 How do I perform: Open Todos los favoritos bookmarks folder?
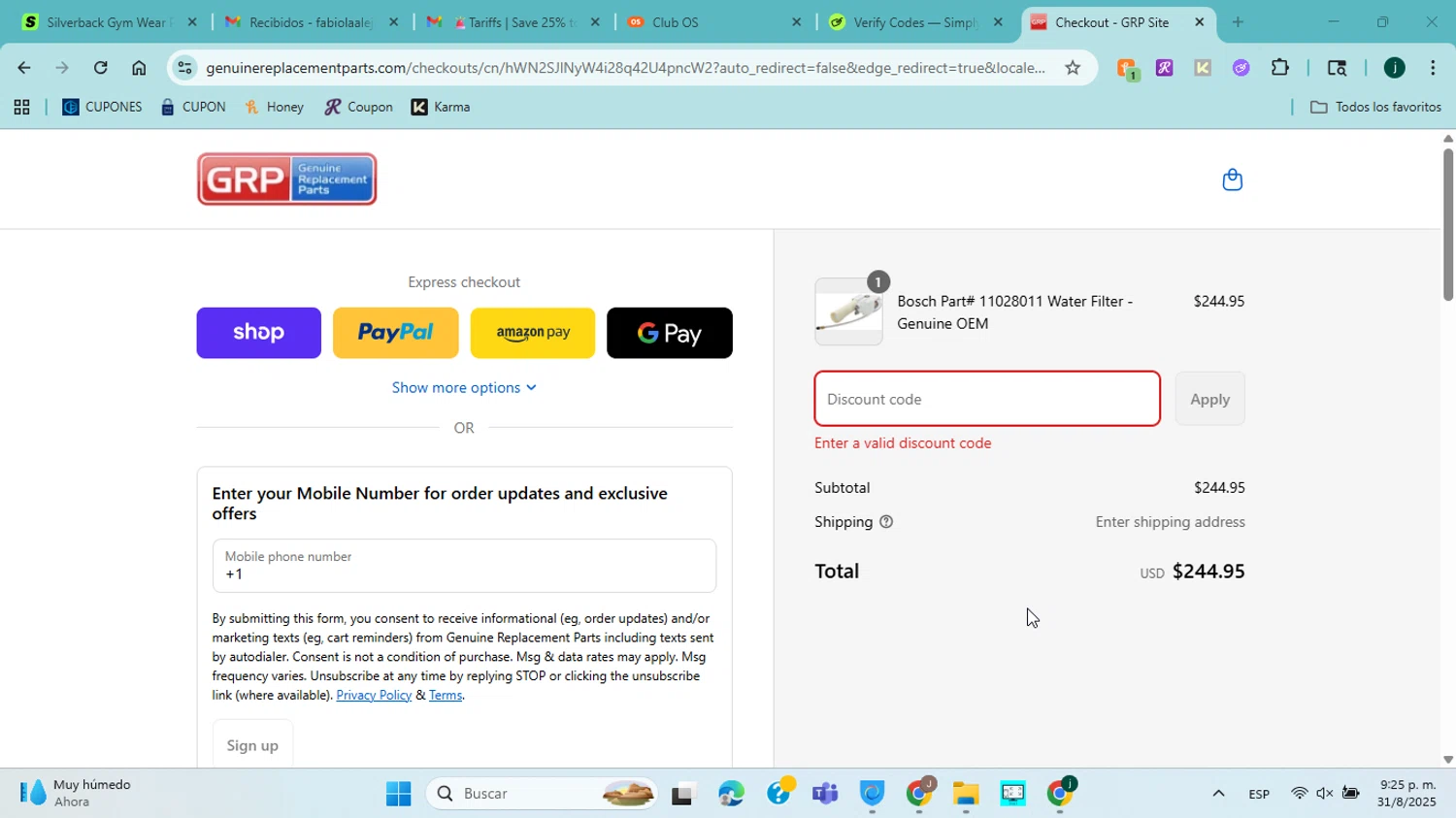click(x=1375, y=108)
